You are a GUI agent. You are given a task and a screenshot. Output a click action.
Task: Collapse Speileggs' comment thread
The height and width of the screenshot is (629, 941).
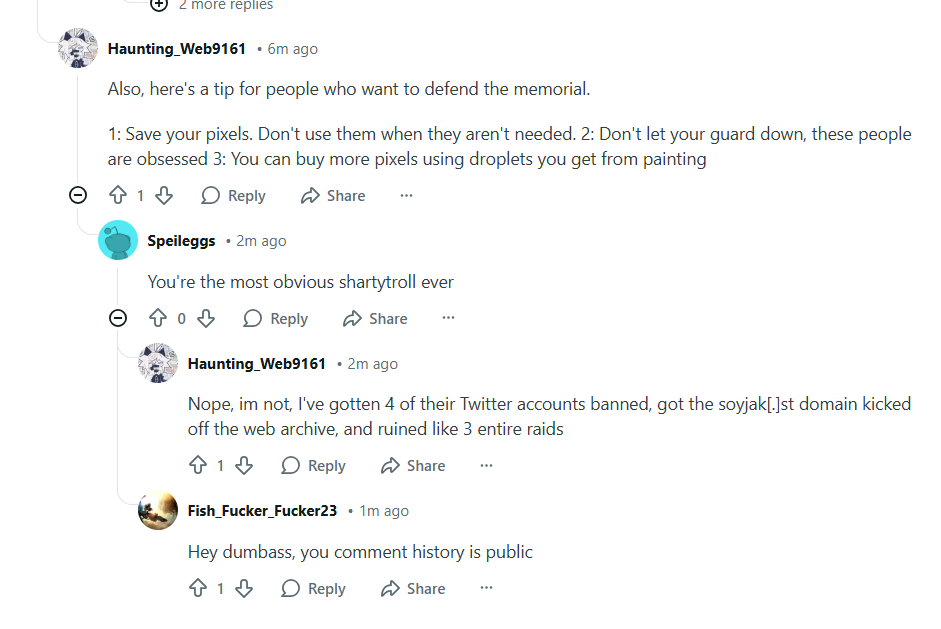118,319
